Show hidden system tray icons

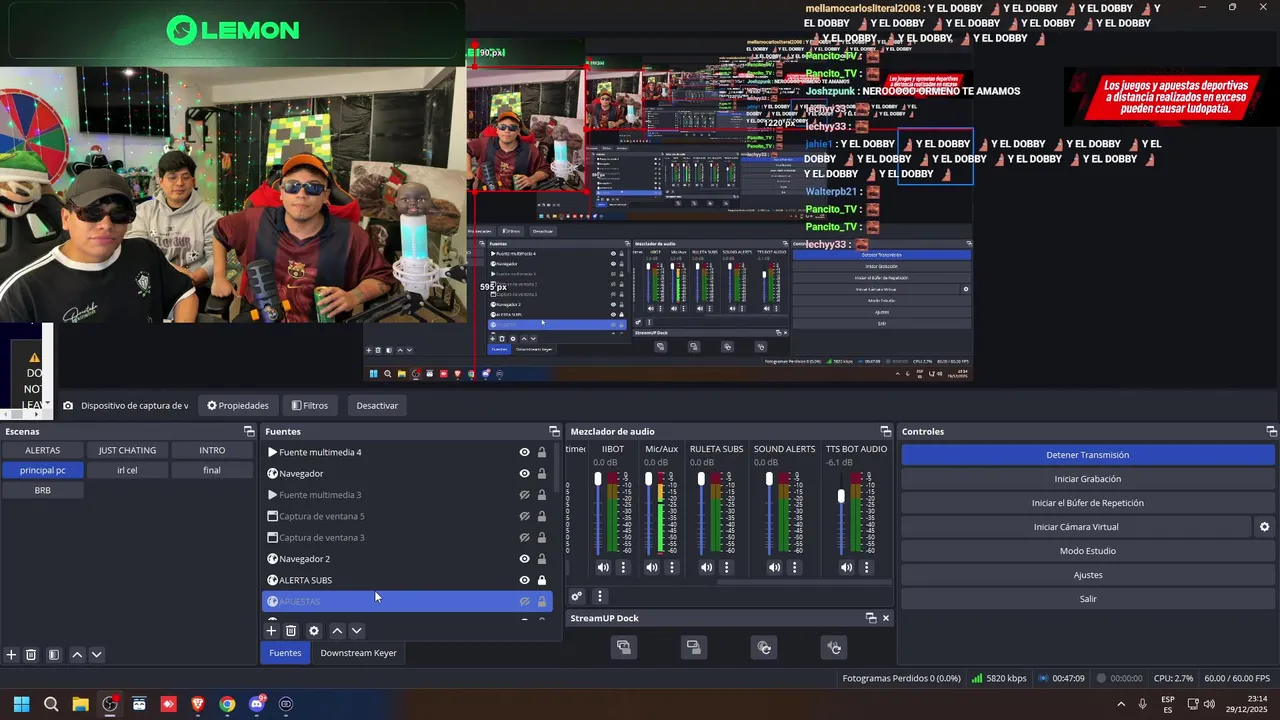[1120, 704]
